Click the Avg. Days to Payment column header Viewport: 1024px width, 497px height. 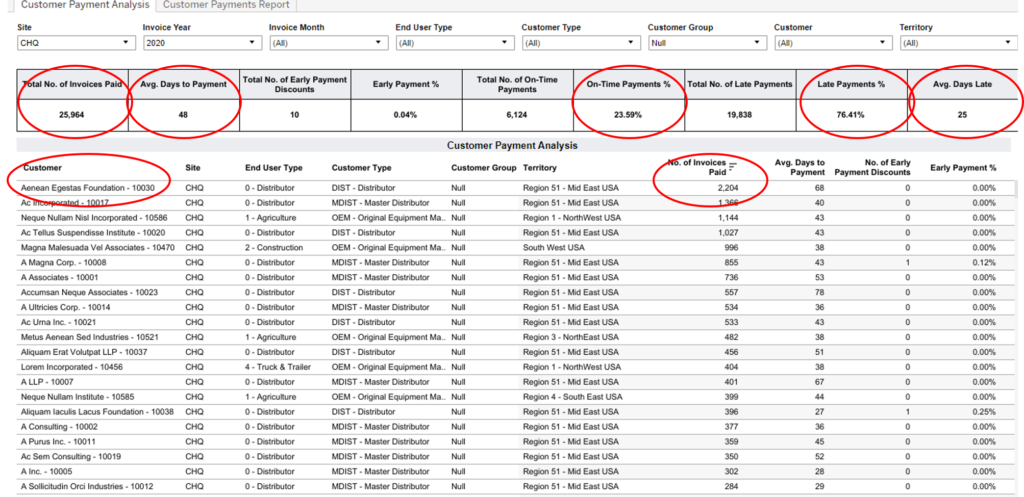(799, 167)
